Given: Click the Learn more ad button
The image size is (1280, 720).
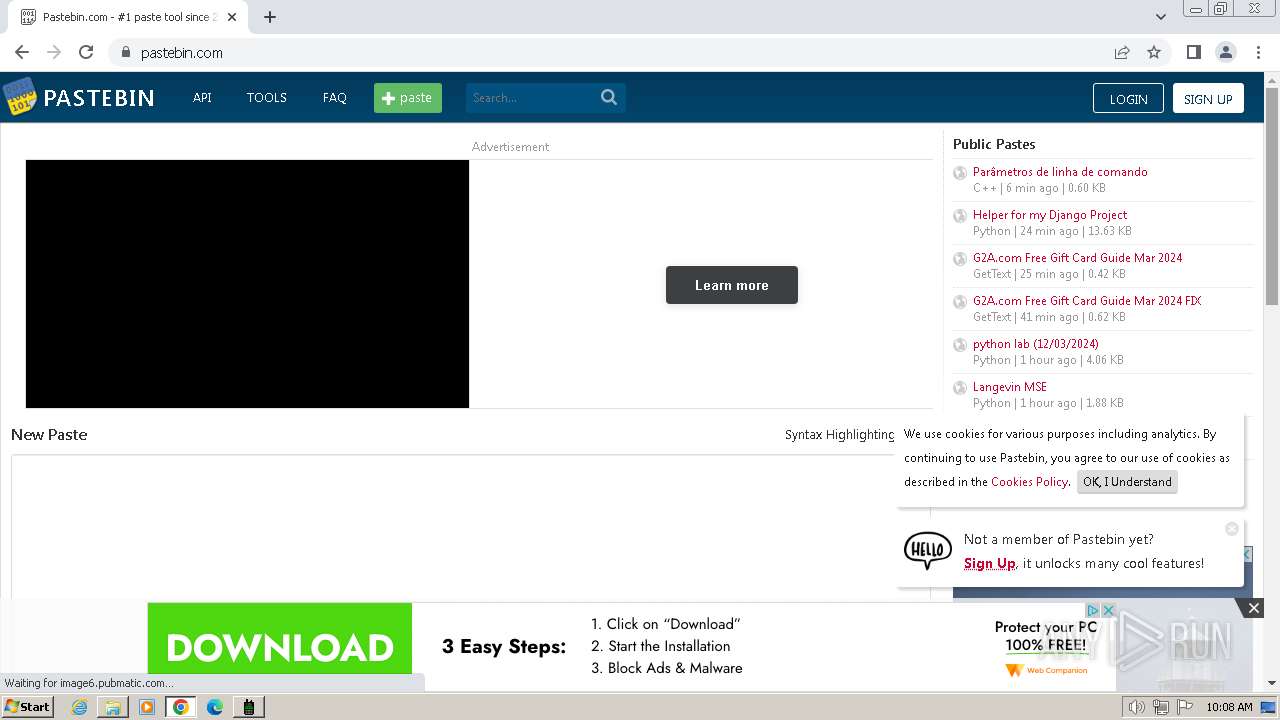Looking at the screenshot, I should tap(732, 285).
